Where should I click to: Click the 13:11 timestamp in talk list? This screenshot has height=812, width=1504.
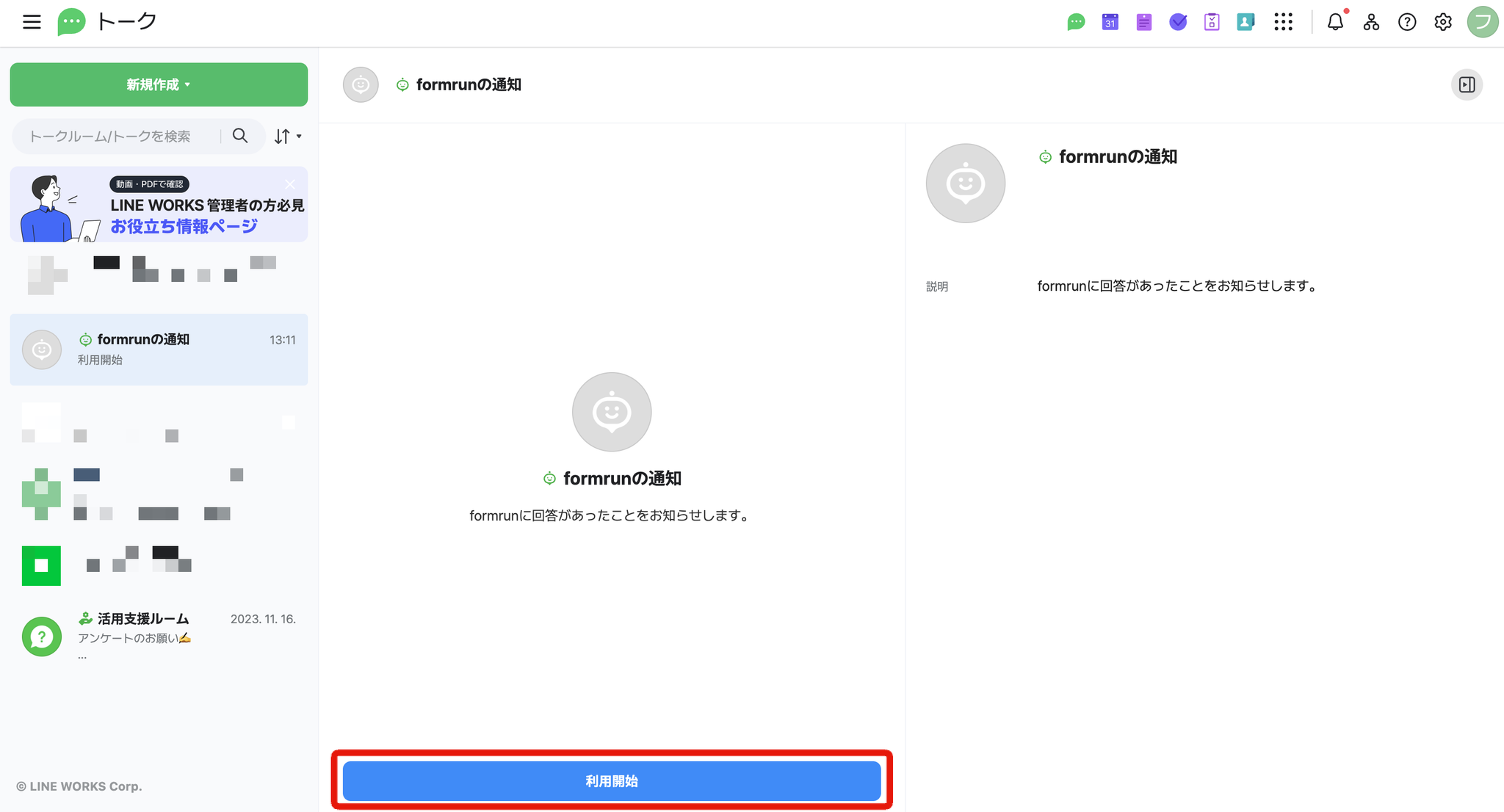(282, 340)
